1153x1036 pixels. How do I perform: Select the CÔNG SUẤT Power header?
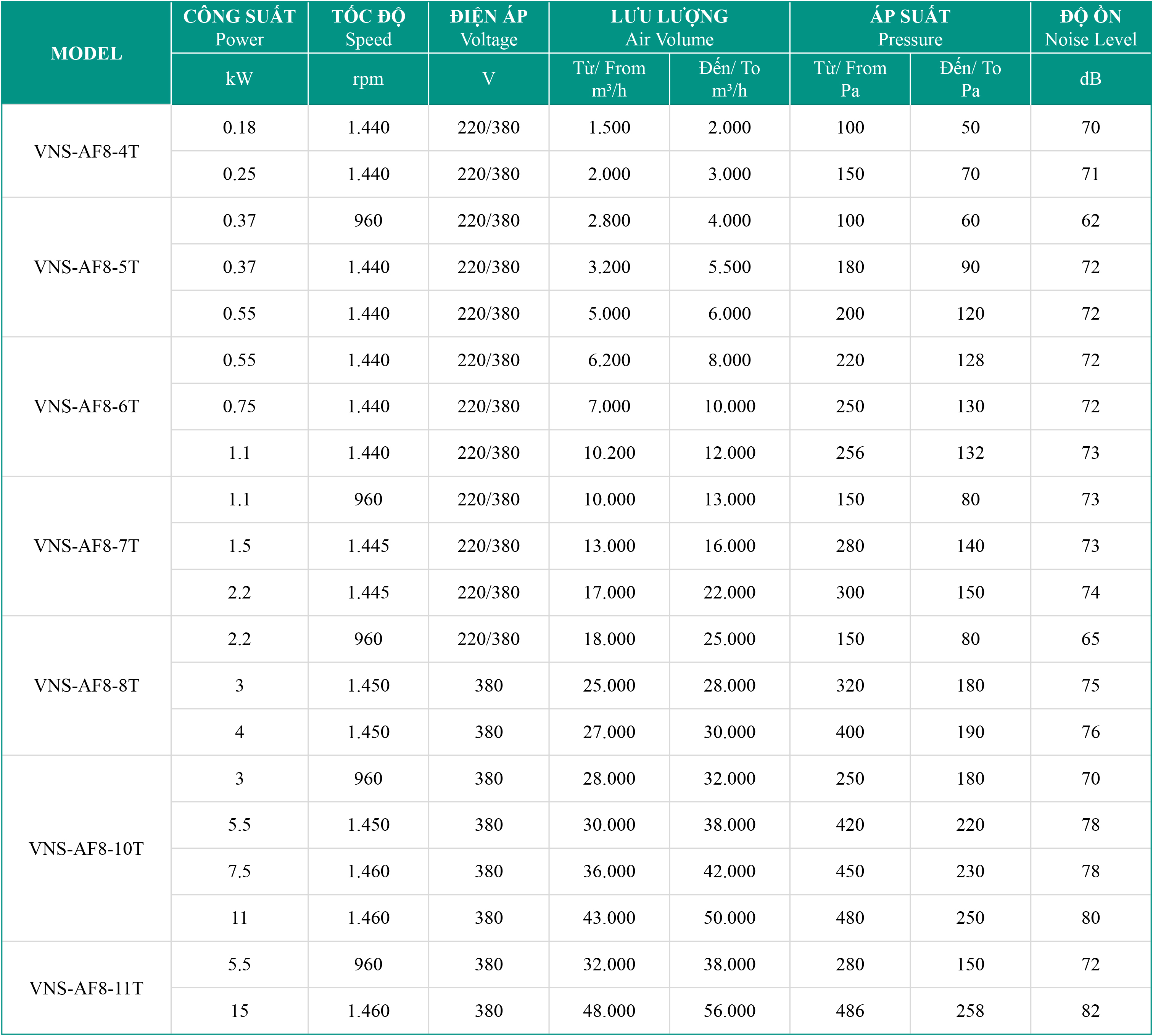tap(239, 27)
